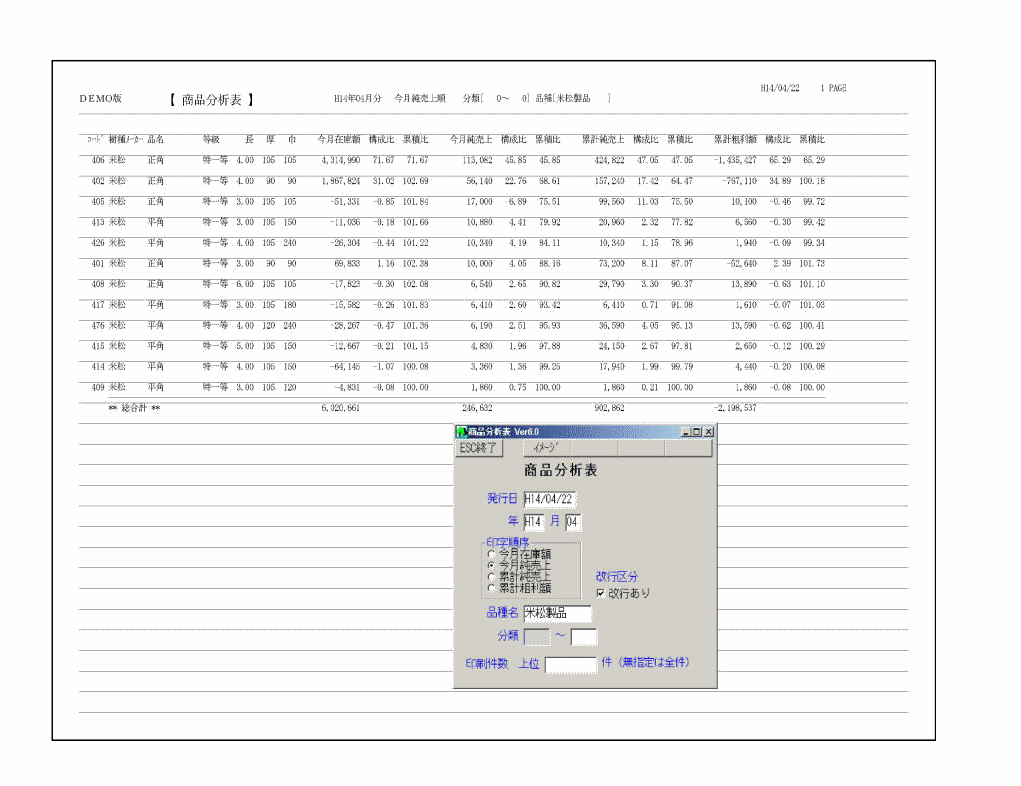Image resolution: width=1021 pixels, height=786 pixels.
Task: Select the 今月純売上 radio button
Action: click(x=492, y=565)
